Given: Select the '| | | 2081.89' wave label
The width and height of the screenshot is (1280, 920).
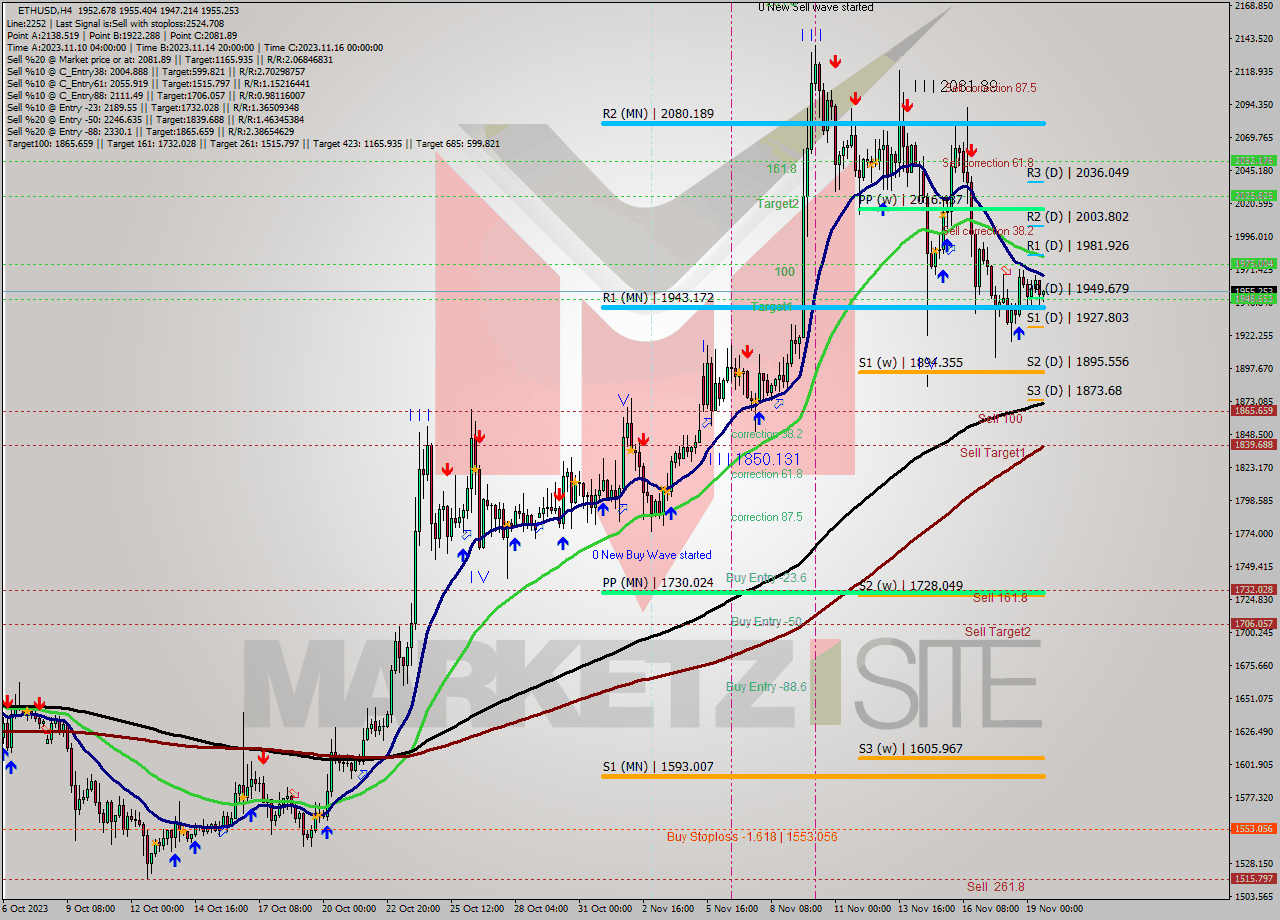Looking at the screenshot, I should tap(955, 86).
